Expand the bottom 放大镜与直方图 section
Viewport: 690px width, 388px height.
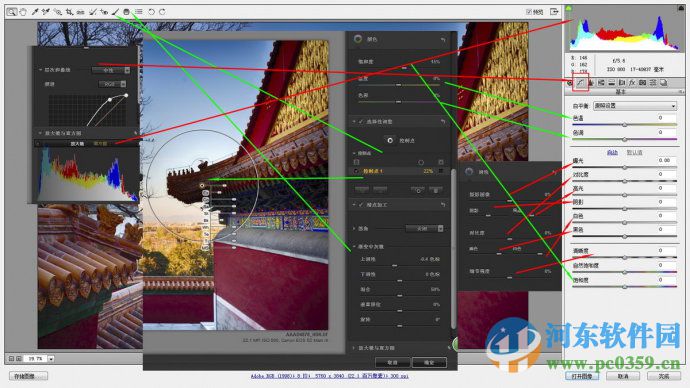(x=354, y=348)
